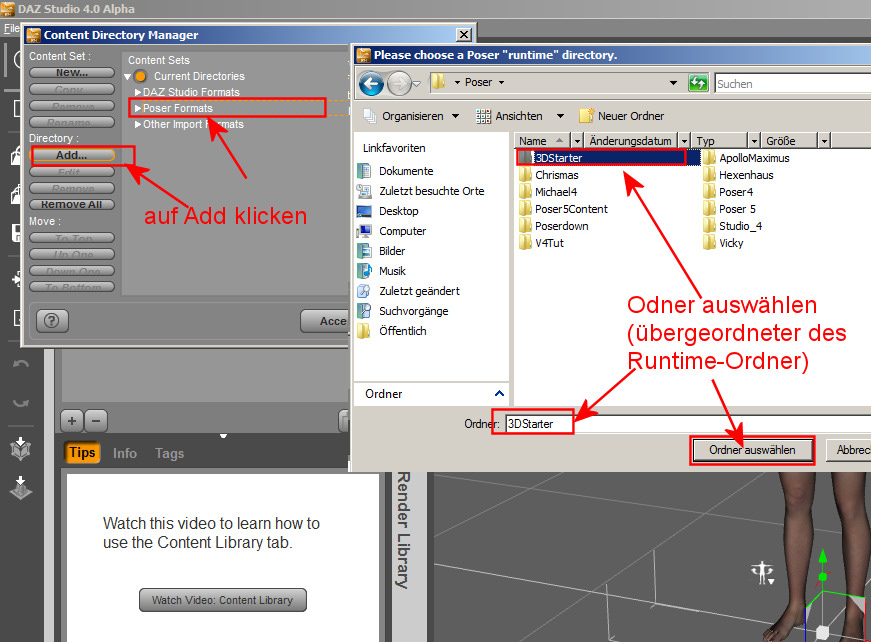Collapse the Current Directories tree node

128,77
